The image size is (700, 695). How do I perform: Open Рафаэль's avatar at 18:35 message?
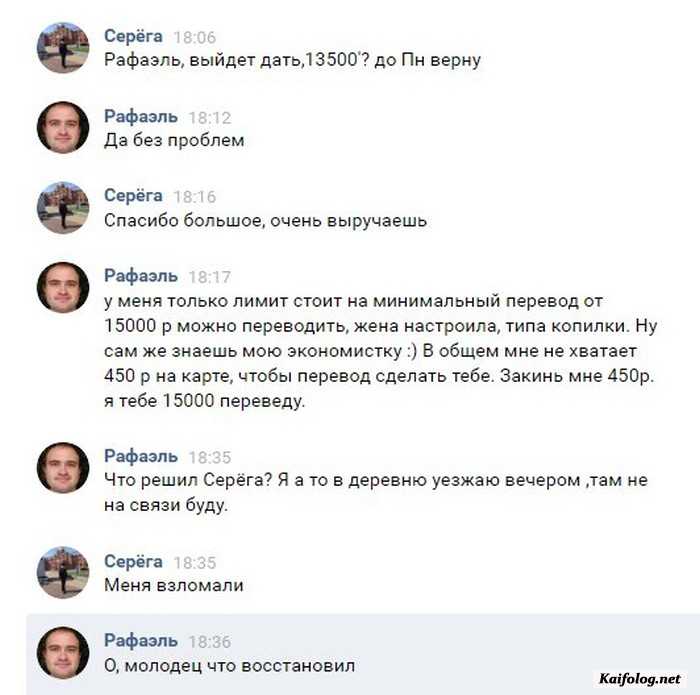[x=63, y=468]
